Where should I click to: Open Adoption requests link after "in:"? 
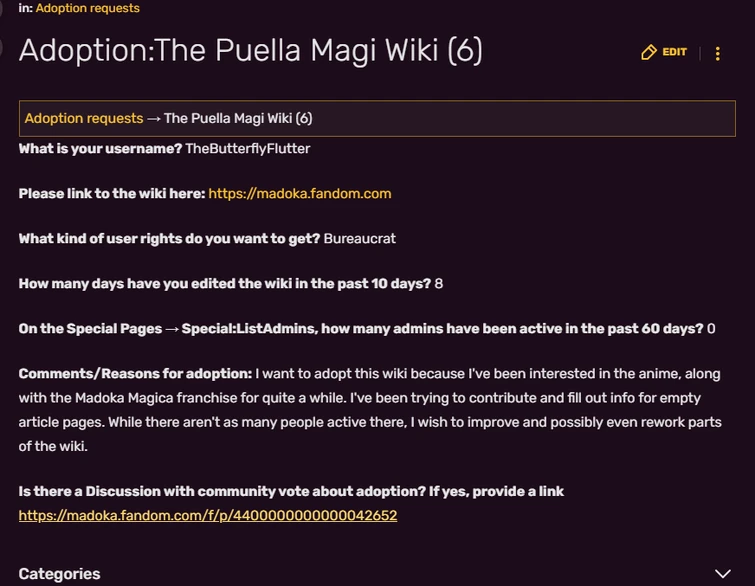pyautogui.click(x=87, y=8)
